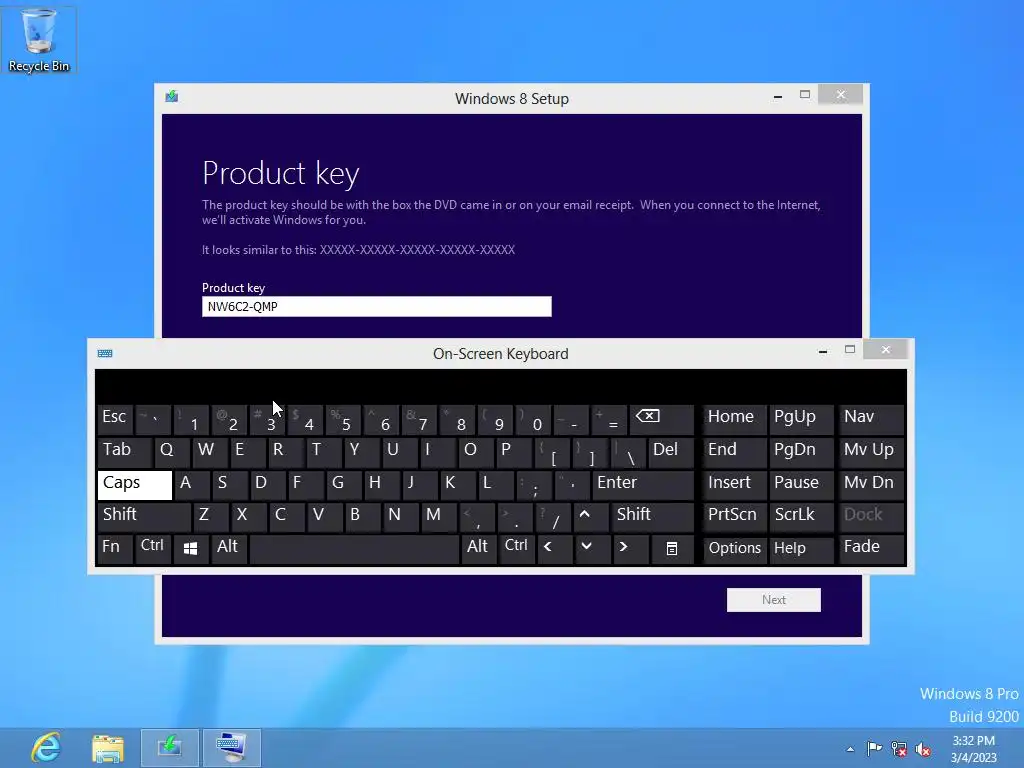Tap the semicolon key

(533, 485)
